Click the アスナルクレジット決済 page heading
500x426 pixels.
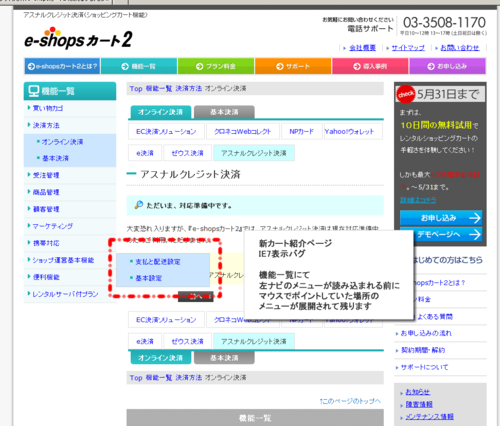coord(190,174)
